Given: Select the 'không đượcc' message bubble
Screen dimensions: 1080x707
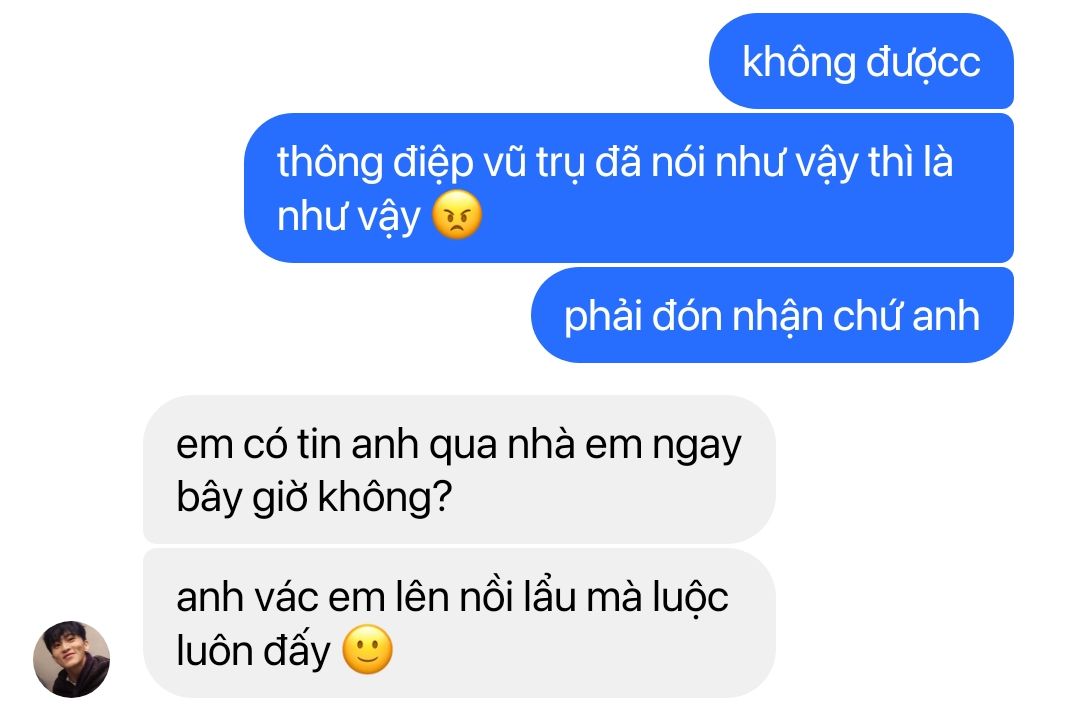Looking at the screenshot, I should coord(861,61).
